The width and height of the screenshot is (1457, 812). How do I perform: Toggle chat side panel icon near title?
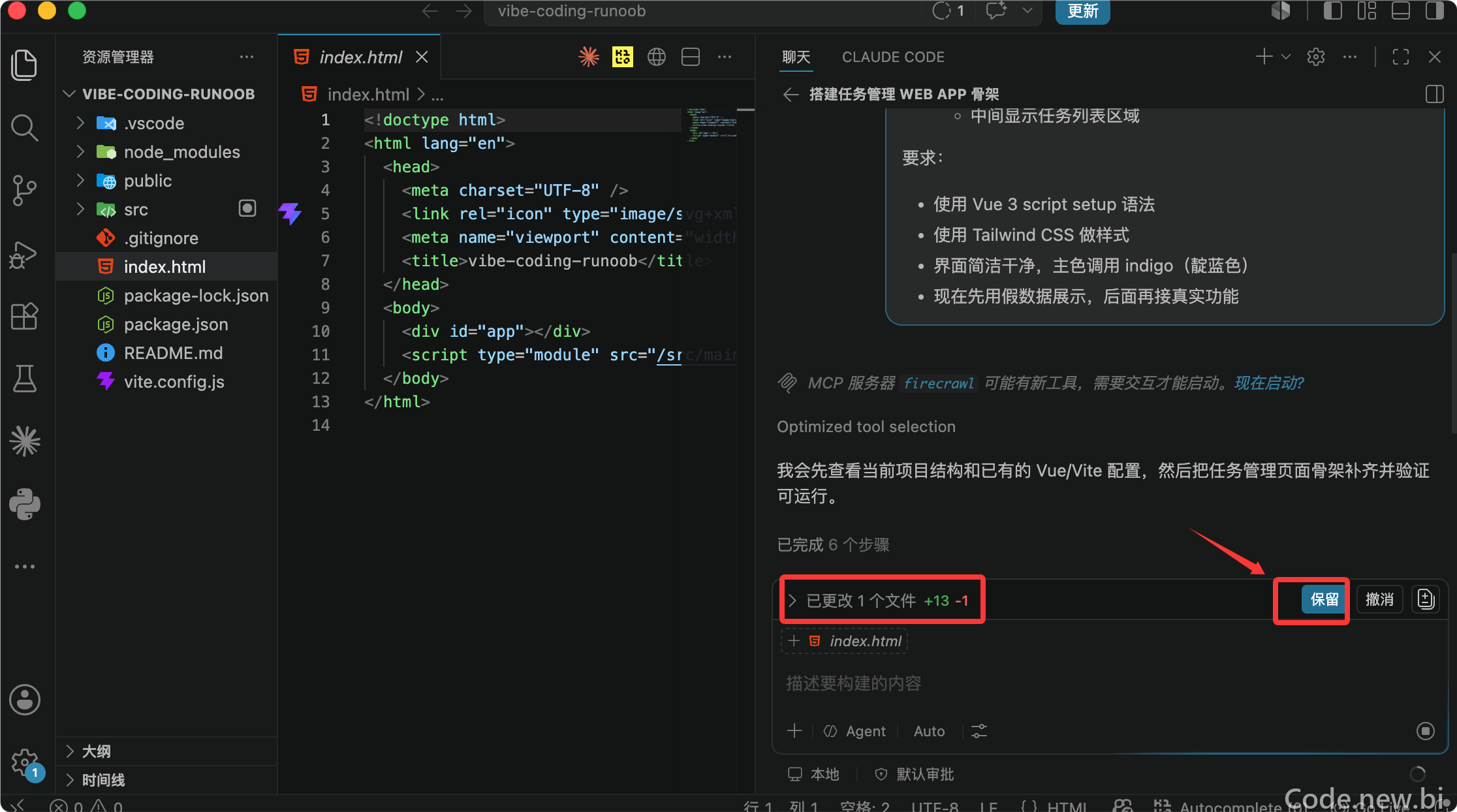pos(1435,95)
